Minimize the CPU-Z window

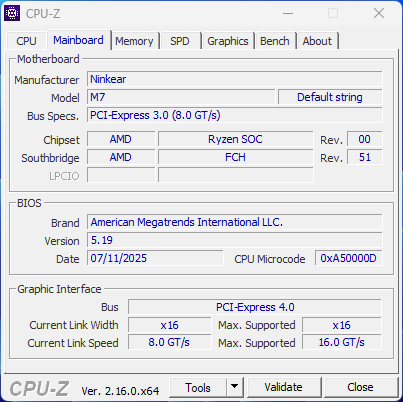pos(288,13)
